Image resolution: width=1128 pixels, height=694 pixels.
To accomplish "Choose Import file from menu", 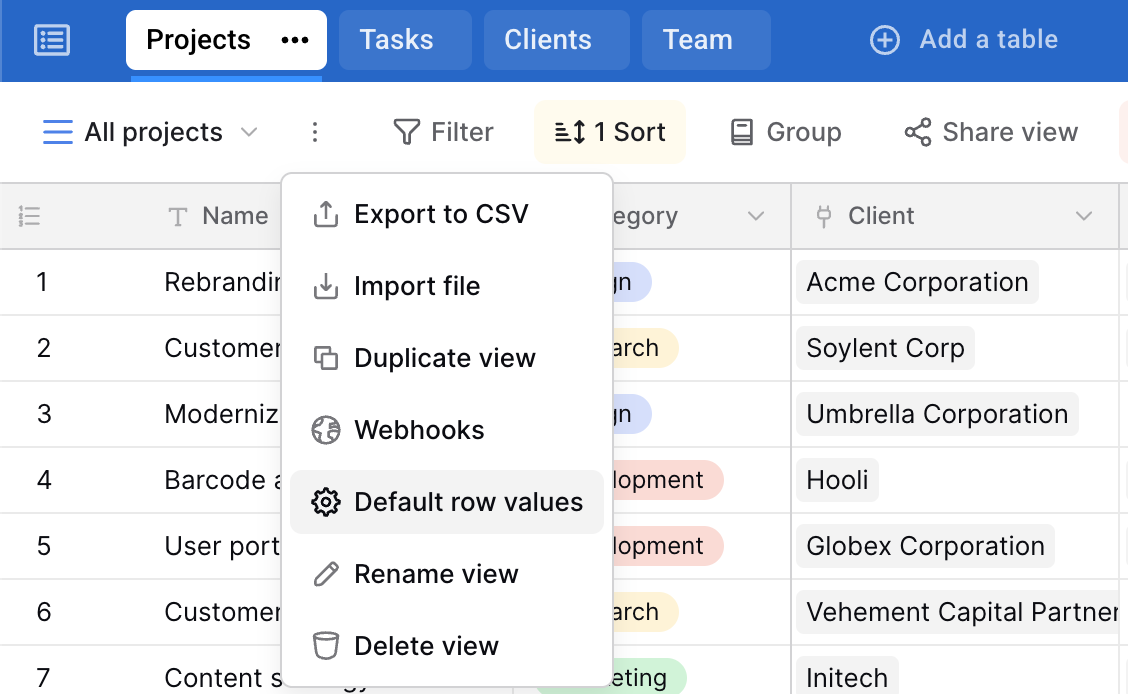I will [447, 286].
